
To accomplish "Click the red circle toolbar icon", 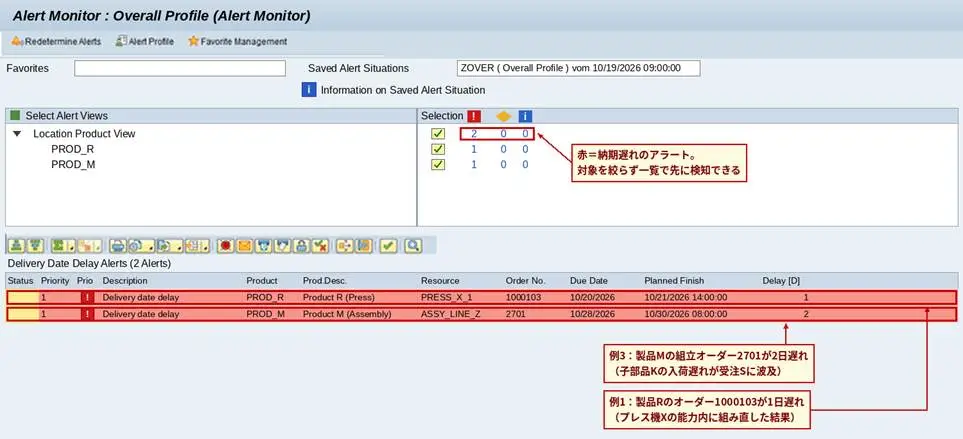I will click(x=225, y=246).
